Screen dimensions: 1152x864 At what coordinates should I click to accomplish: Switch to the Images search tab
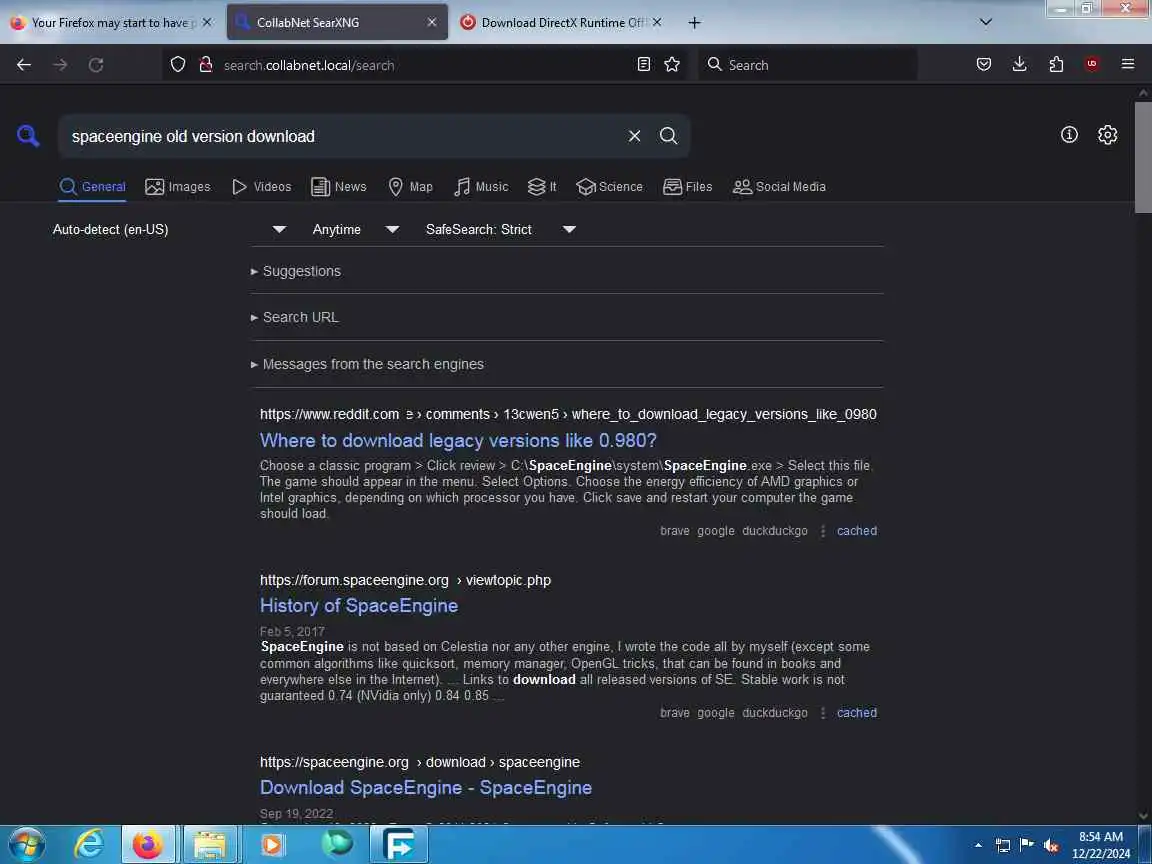coord(178,187)
